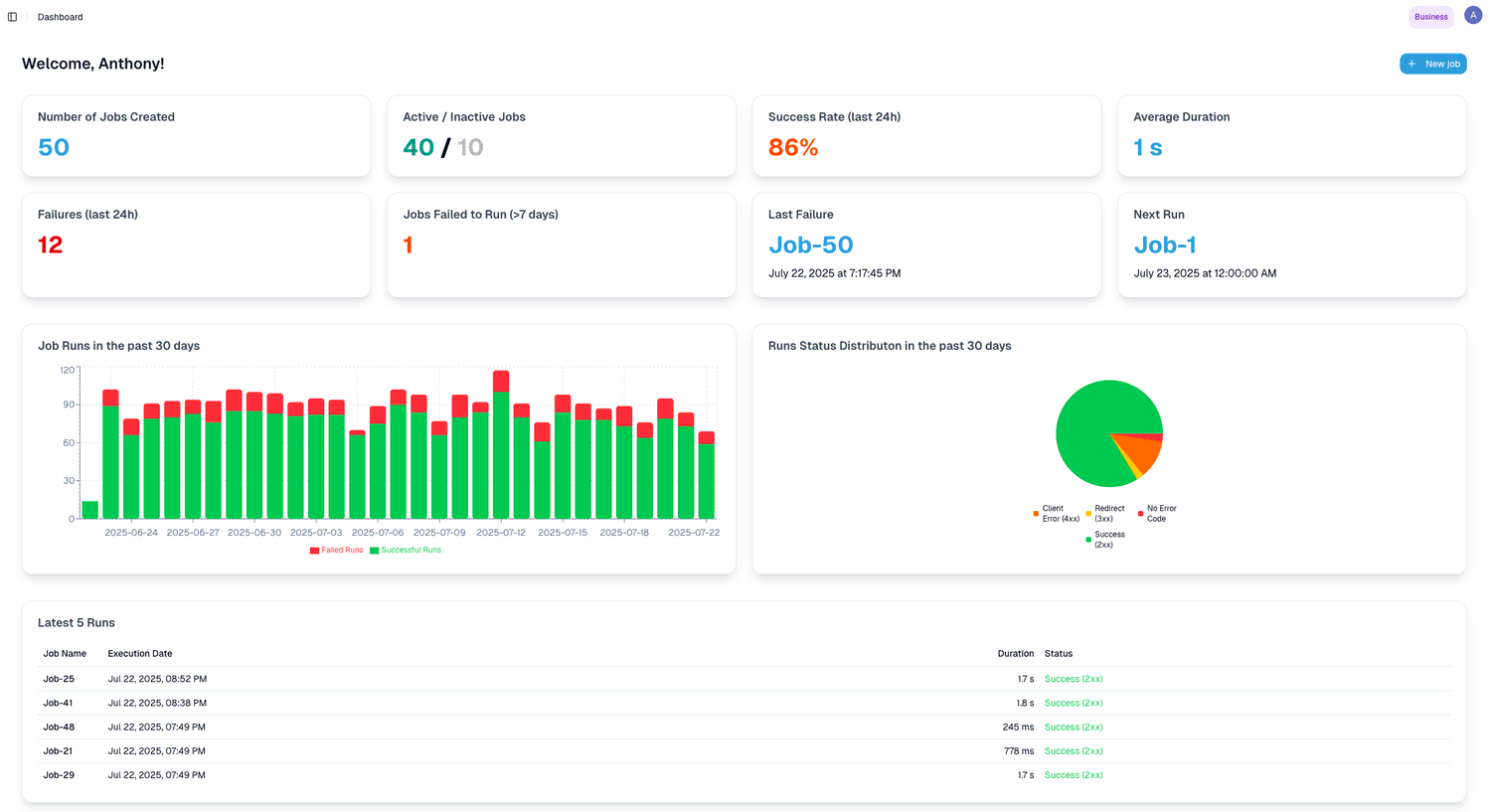The height and width of the screenshot is (812, 1491).
Task: Click the short first bar in runs chart
Action: pyautogui.click(x=90, y=510)
